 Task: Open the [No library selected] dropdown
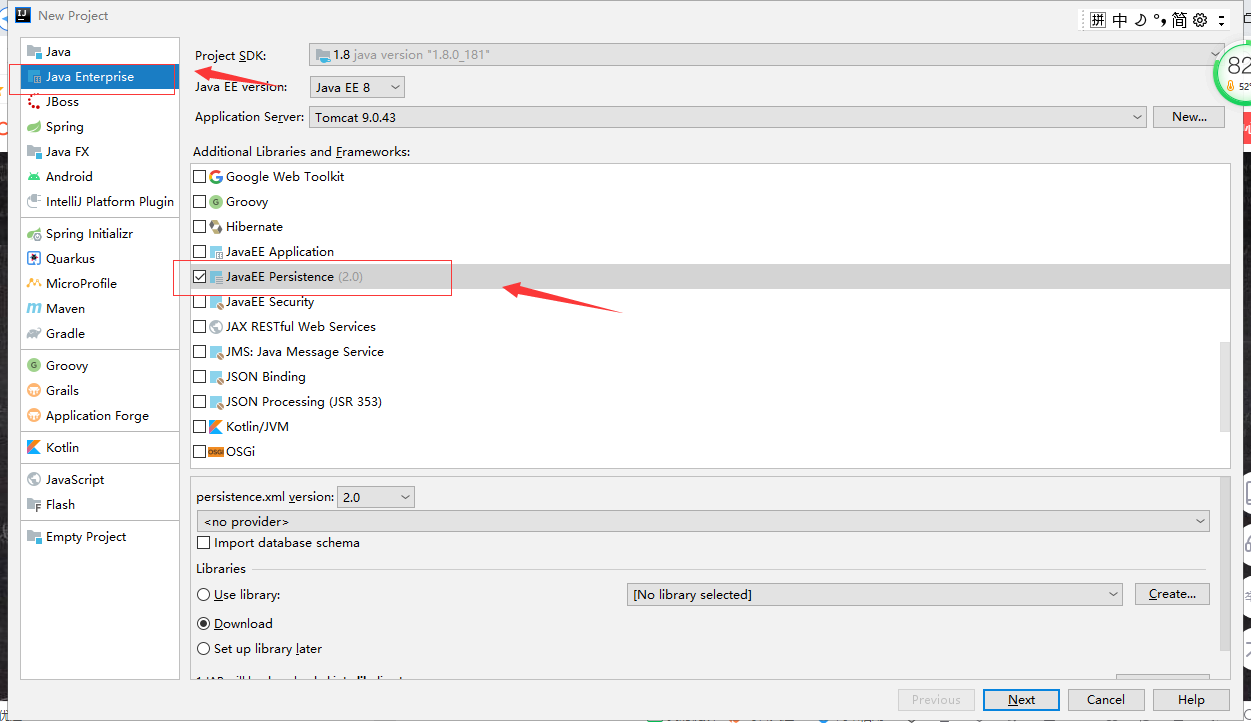875,594
